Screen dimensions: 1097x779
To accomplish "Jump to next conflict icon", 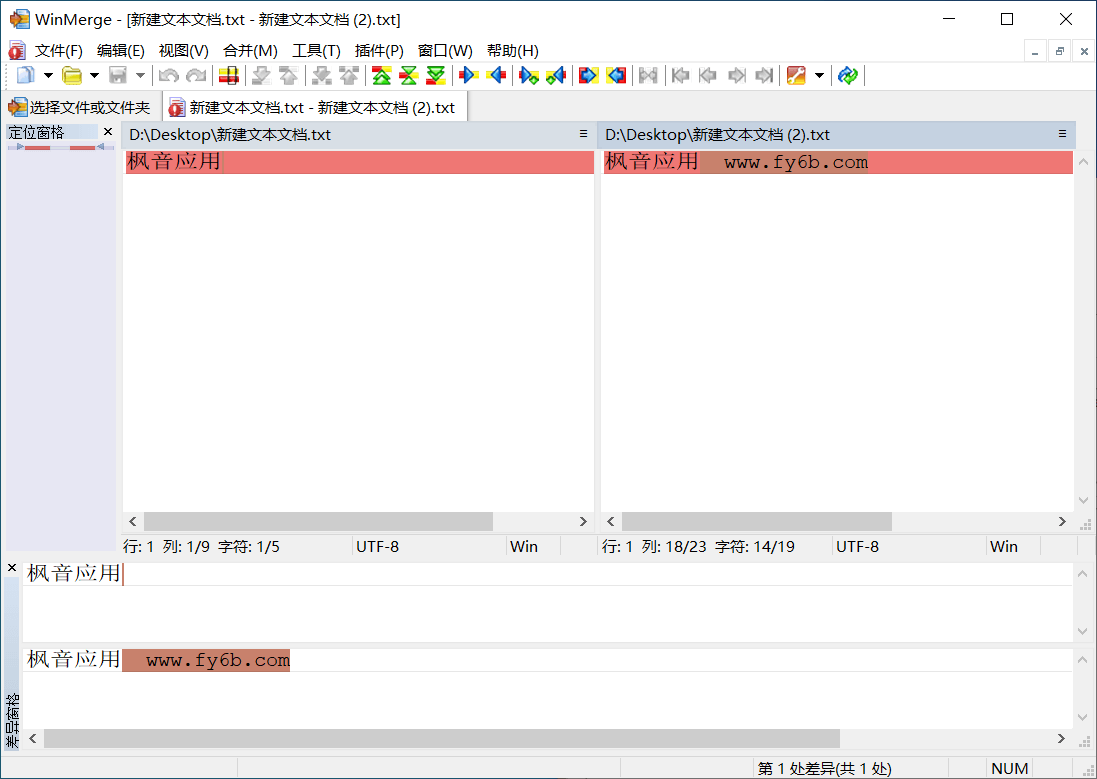I will (x=322, y=75).
